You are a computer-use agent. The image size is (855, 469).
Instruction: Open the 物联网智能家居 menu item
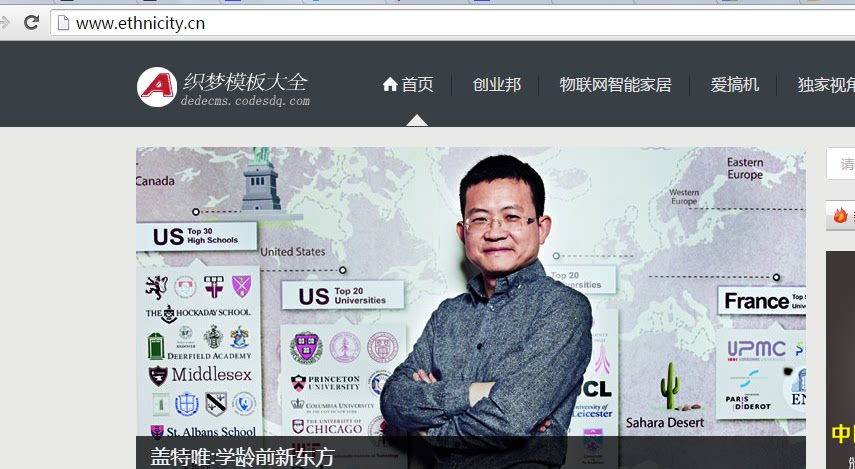pos(615,85)
